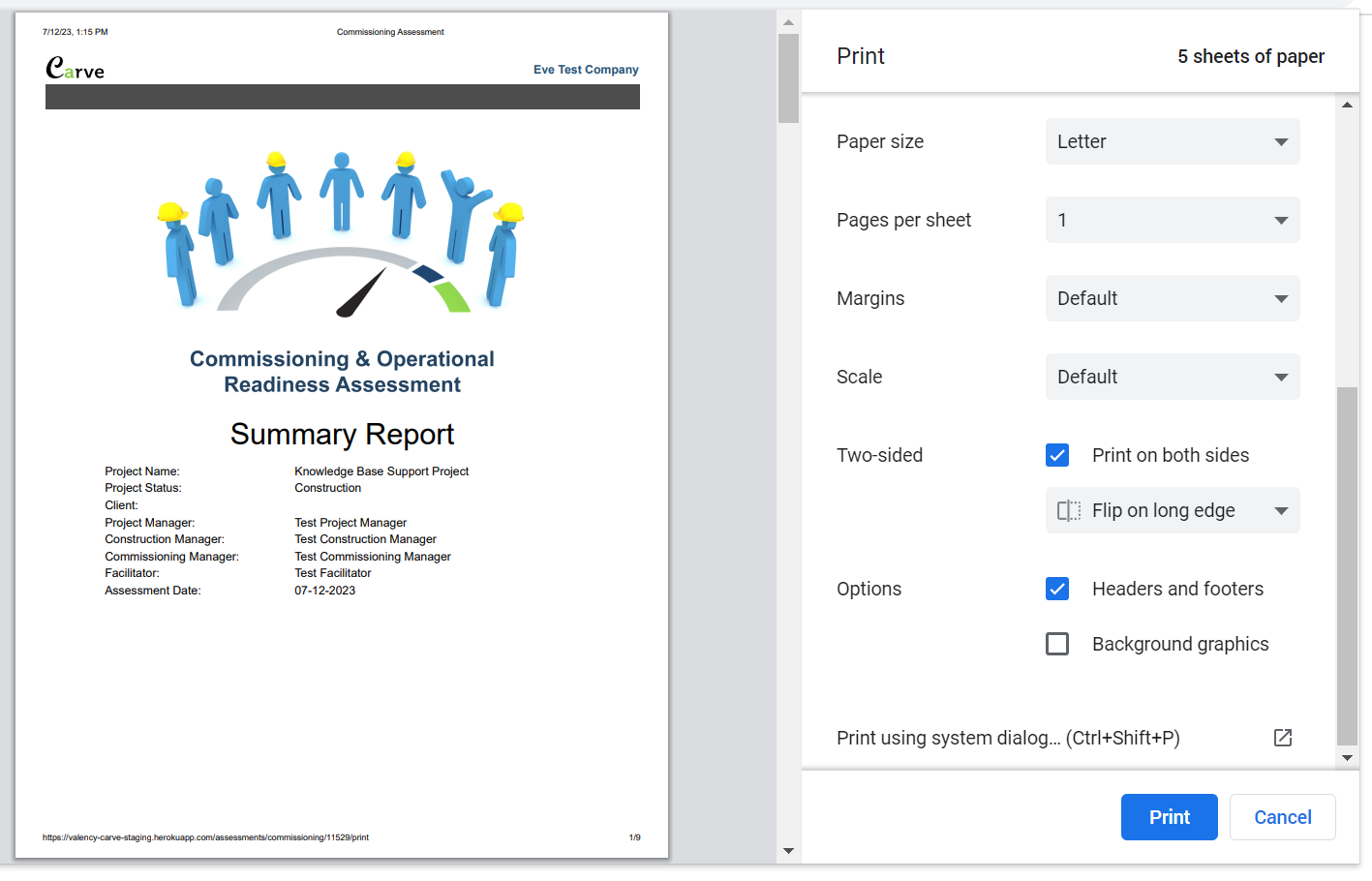The height and width of the screenshot is (881, 1372).
Task: Open system dialog external link icon
Action: 1283,738
